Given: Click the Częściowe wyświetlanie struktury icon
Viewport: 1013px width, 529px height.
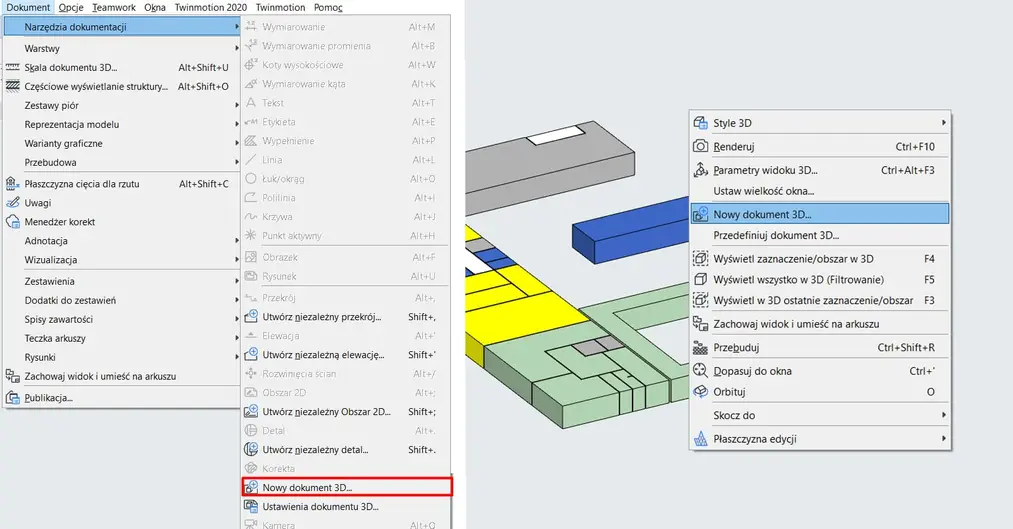Looking at the screenshot, I should (12, 86).
